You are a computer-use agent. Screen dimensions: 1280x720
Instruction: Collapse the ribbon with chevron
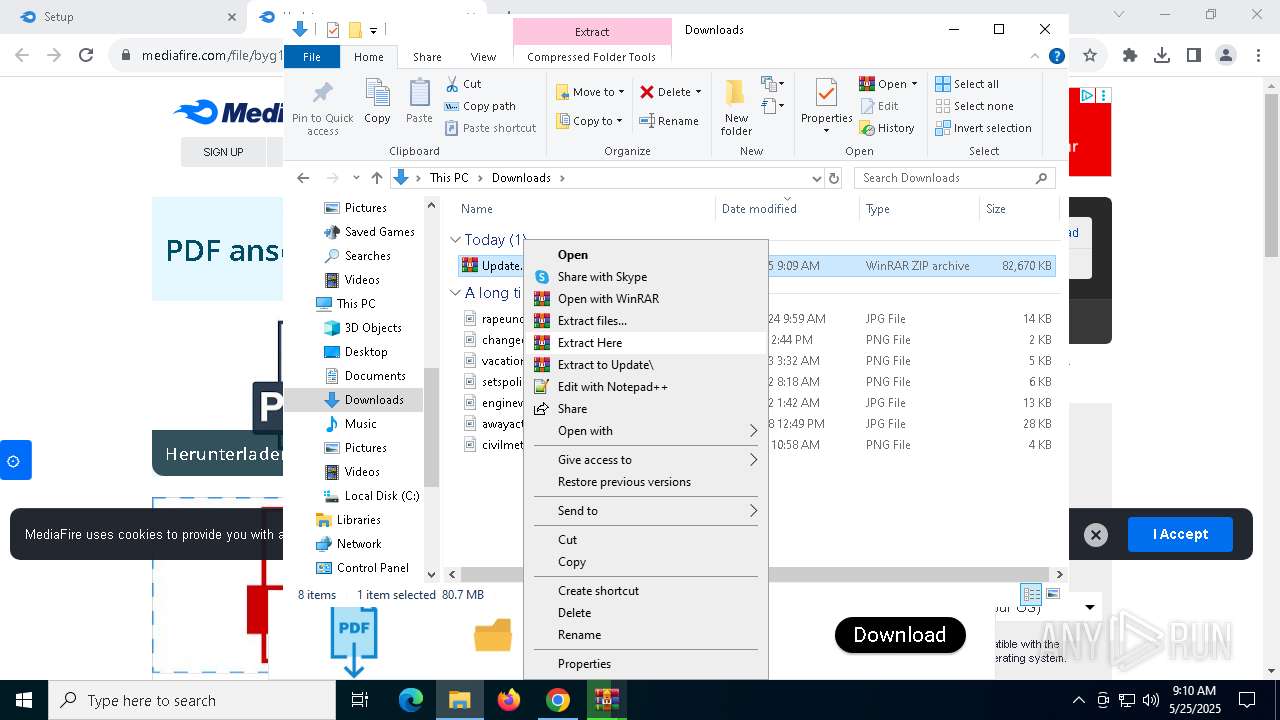1034,57
